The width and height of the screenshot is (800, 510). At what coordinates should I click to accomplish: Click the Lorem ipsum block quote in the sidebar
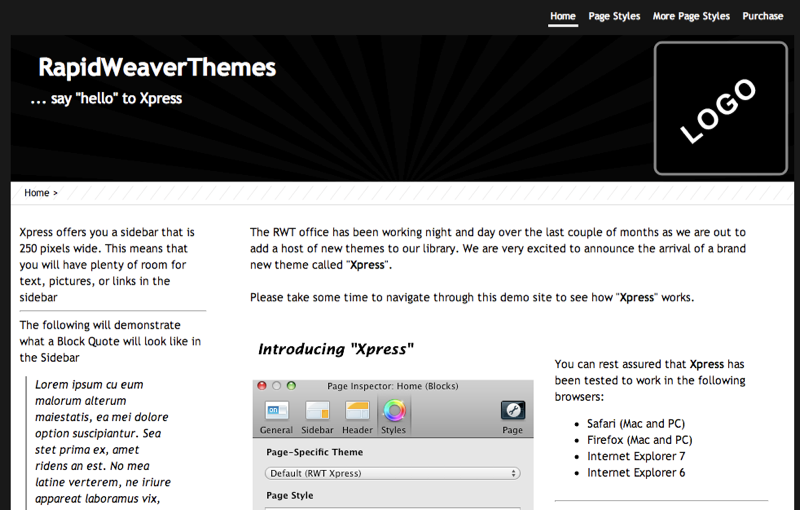[102, 441]
